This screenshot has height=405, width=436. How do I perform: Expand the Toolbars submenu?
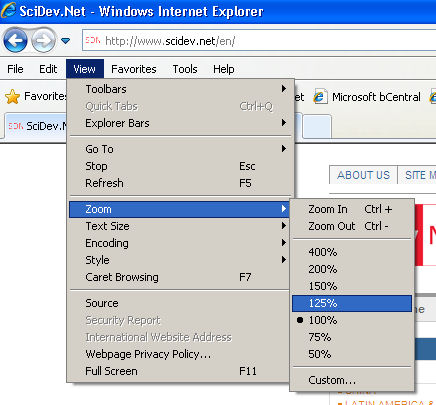(x=180, y=89)
